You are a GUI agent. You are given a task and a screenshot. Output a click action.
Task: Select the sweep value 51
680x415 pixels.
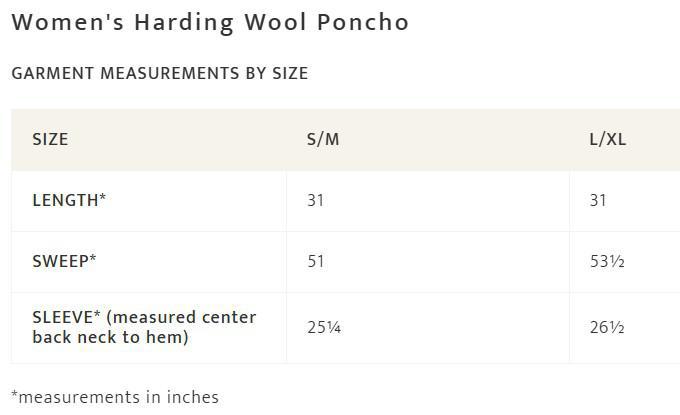[316, 261]
